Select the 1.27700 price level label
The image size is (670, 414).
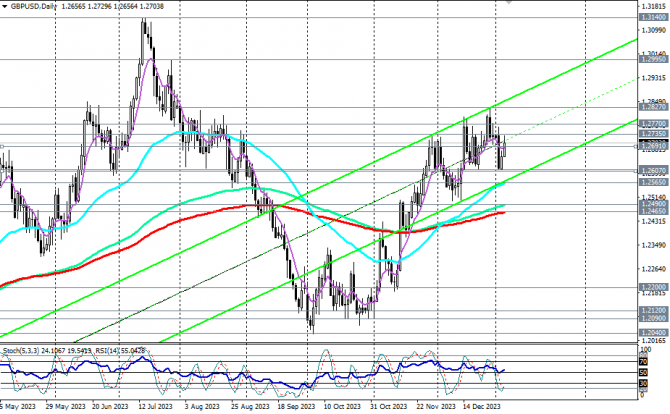[x=653, y=124]
